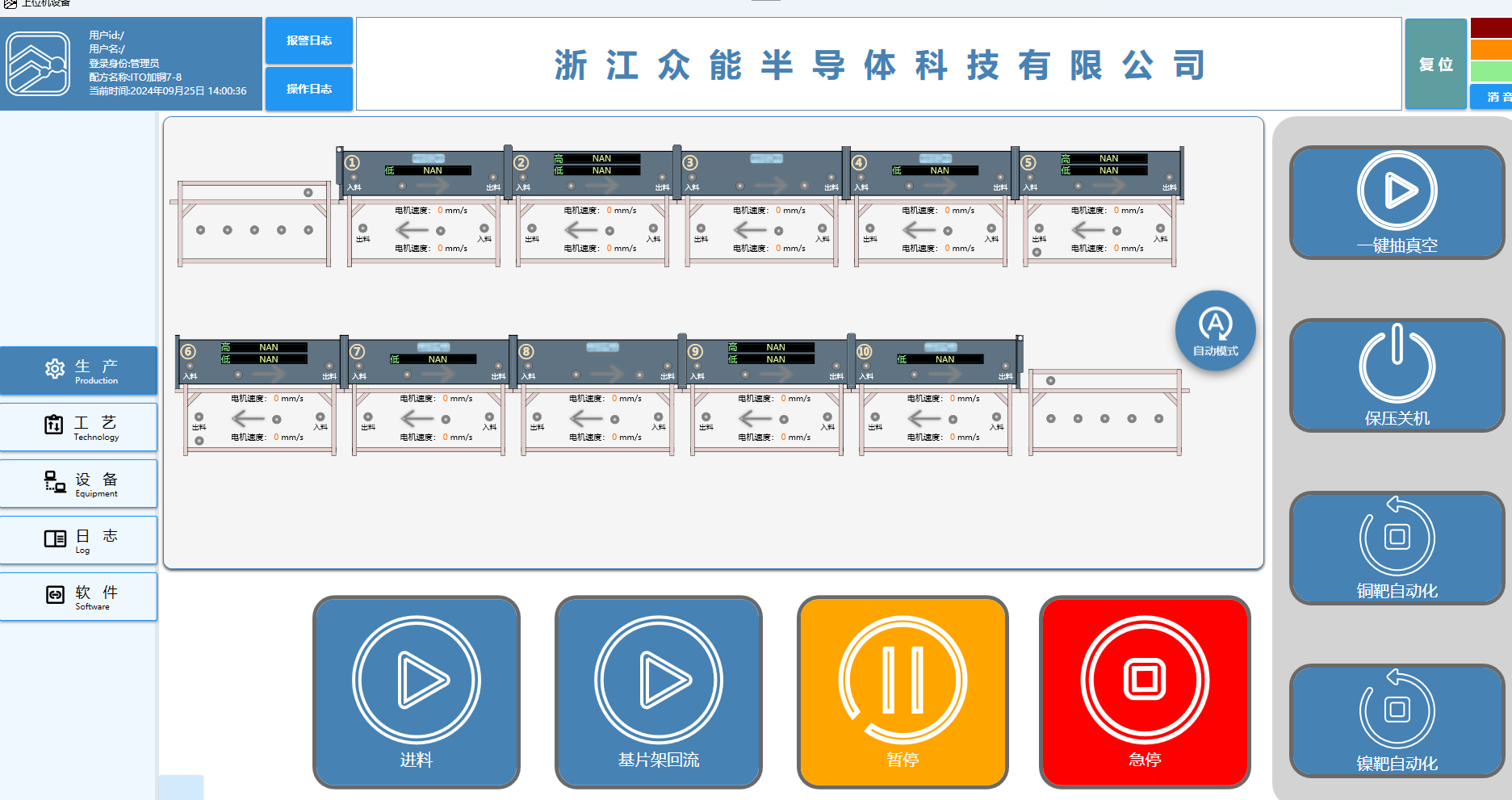The image size is (1512, 800).
Task: Click upper 电机速度 value below chamber 4
Action: point(947,210)
